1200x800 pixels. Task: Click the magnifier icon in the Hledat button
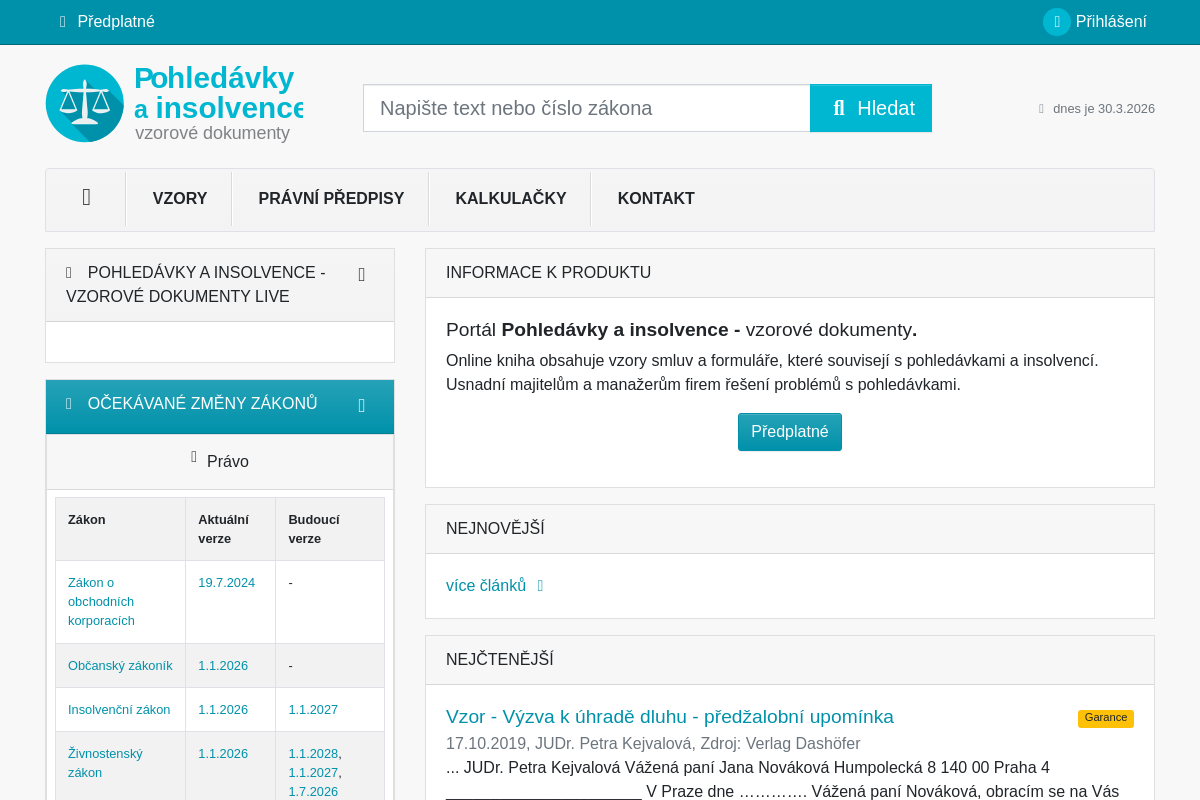(x=840, y=108)
